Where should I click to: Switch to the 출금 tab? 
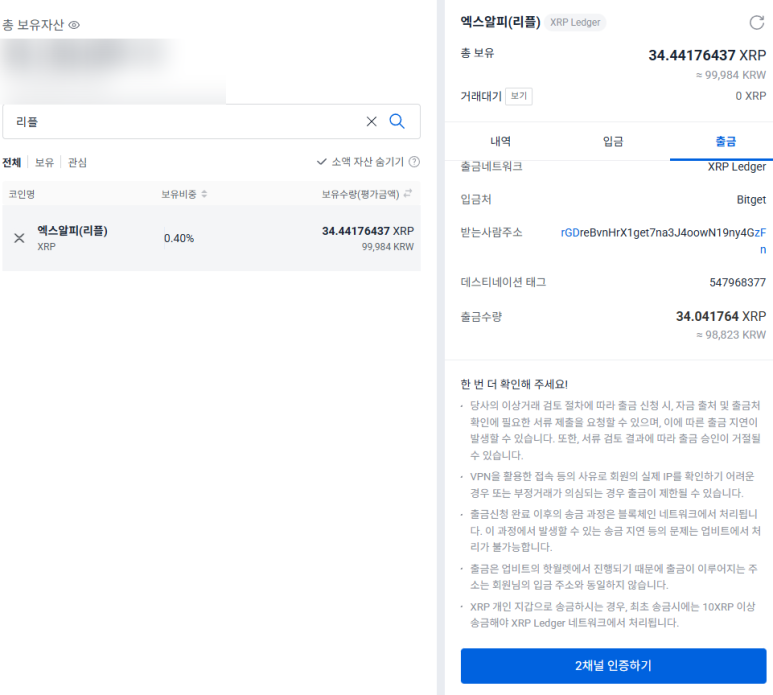pyautogui.click(x=726, y=141)
